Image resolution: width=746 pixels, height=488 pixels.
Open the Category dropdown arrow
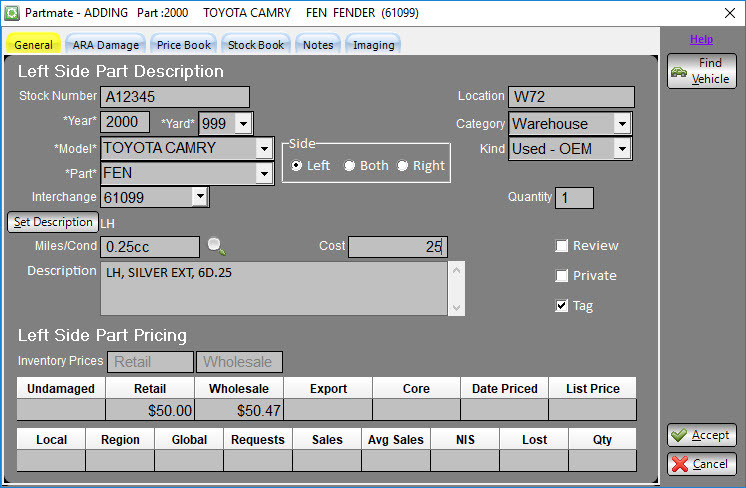coord(622,124)
